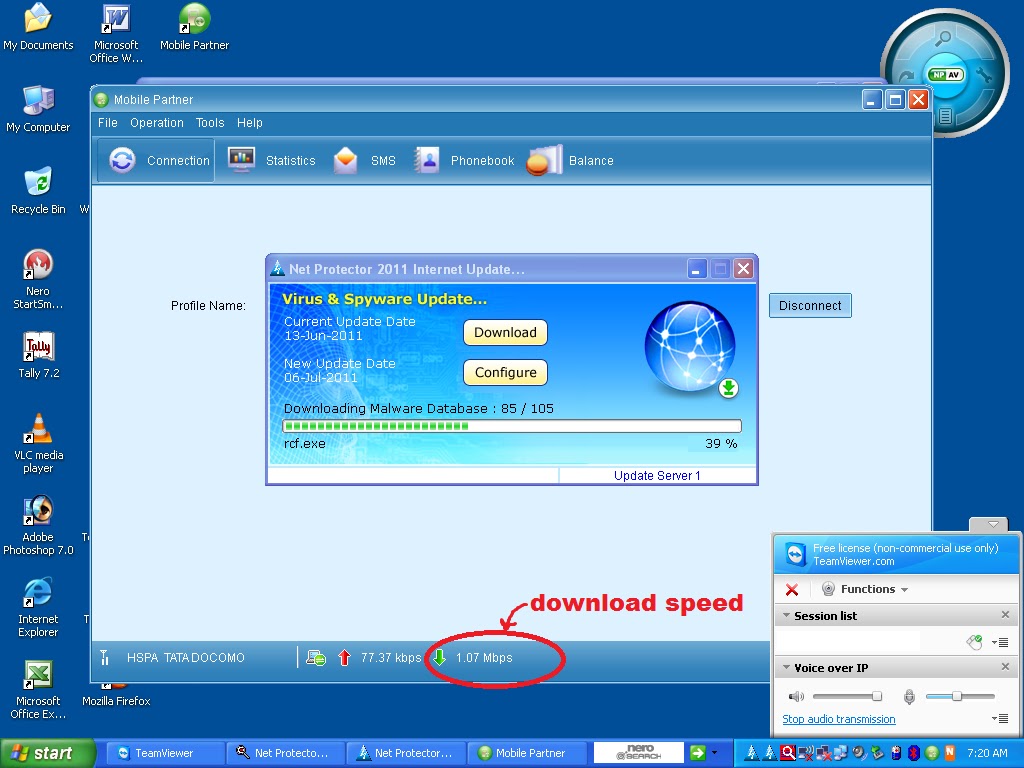Image resolution: width=1024 pixels, height=768 pixels.
Task: Mute the TeamViewer speaker icon
Action: coord(796,697)
